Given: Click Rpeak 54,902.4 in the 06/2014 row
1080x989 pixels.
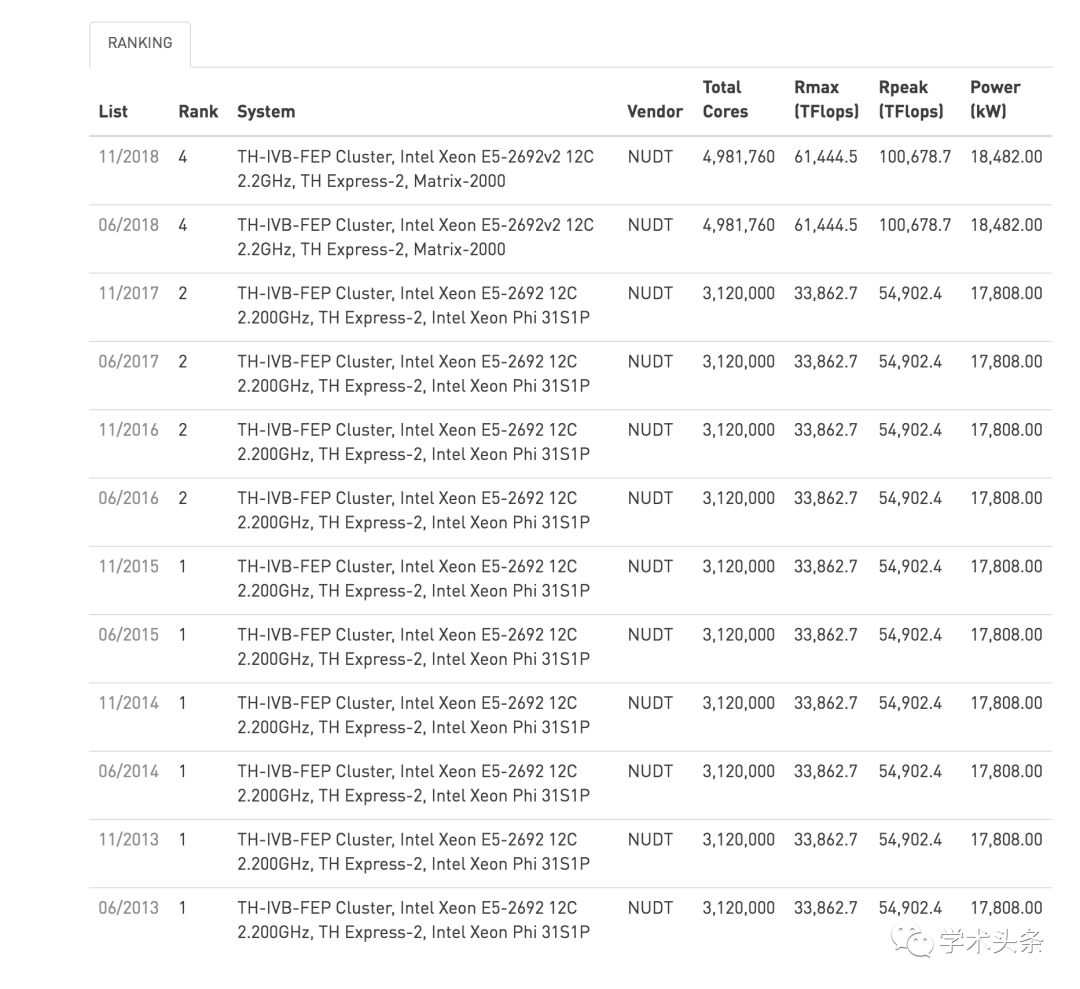Looking at the screenshot, I should [911, 771].
